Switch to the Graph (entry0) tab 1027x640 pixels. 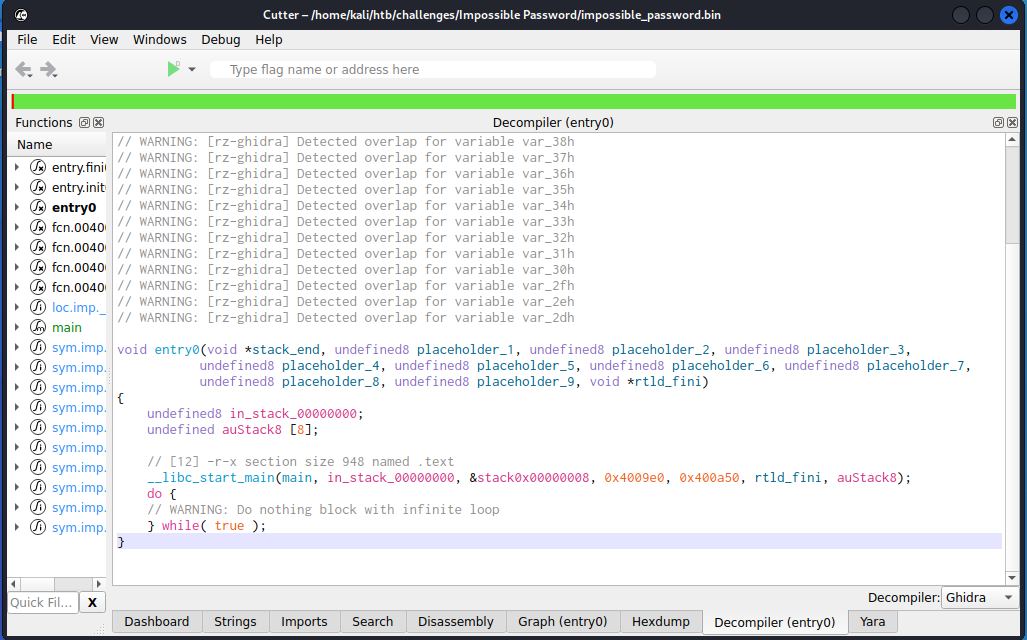tap(563, 622)
